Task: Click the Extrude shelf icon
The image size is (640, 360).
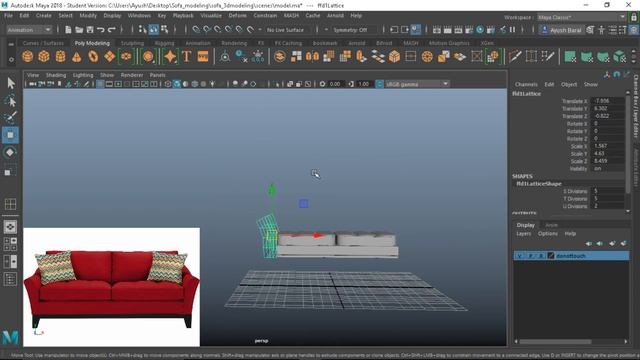Action: coord(361,56)
